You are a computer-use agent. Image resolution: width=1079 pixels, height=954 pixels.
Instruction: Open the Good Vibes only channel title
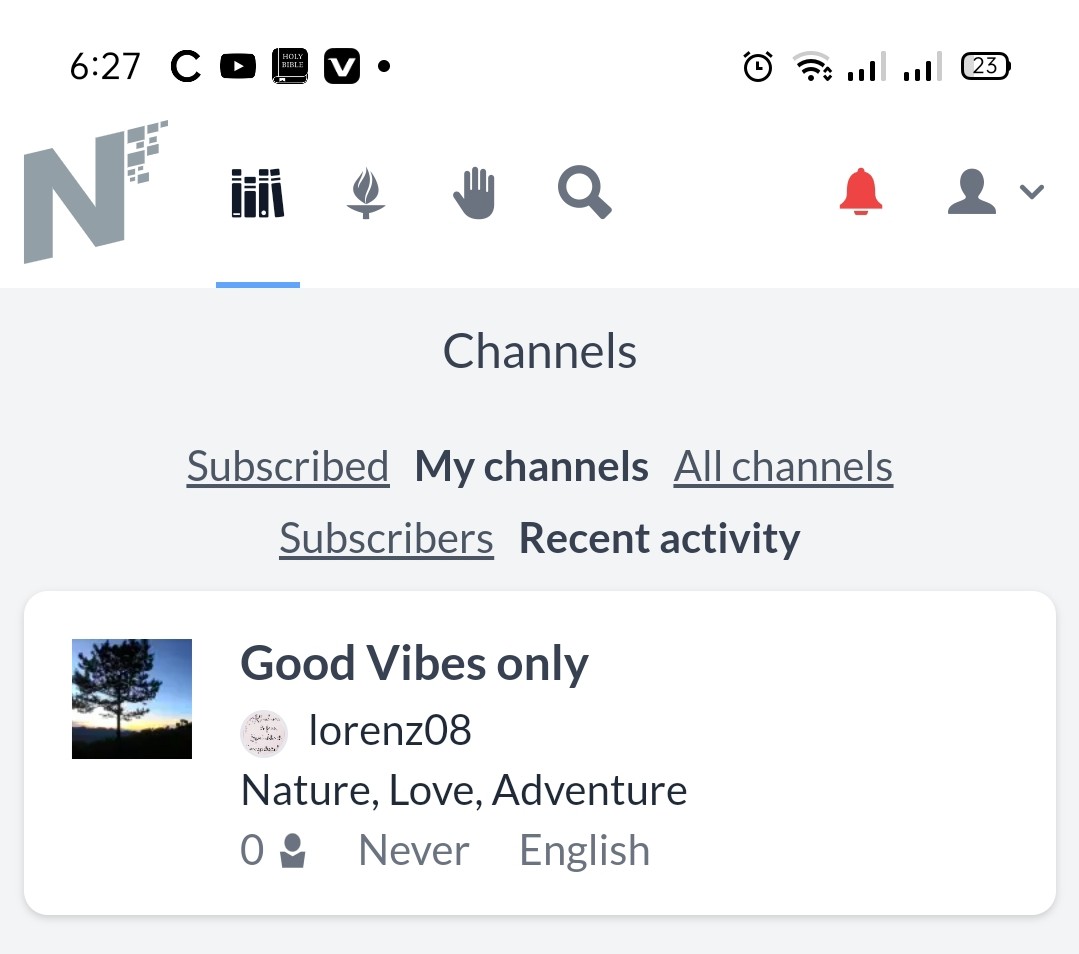pyautogui.click(x=414, y=663)
